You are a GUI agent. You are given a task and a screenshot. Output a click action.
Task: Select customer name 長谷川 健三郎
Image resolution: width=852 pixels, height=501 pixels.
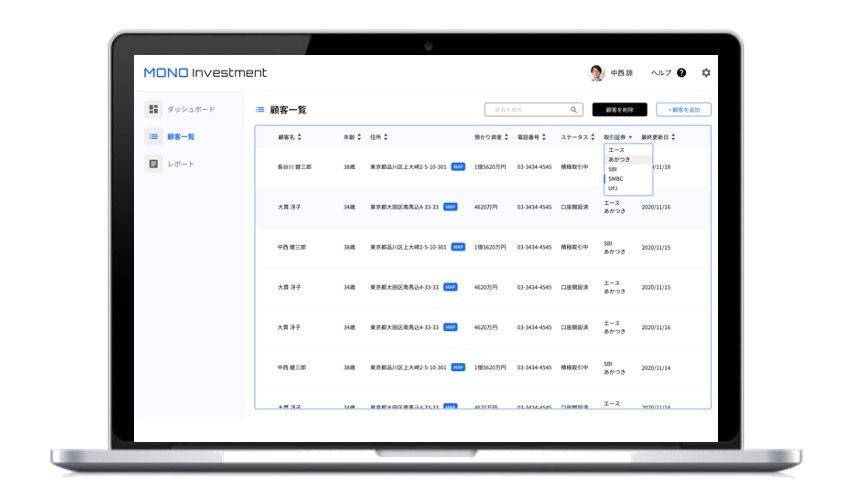tap(295, 167)
